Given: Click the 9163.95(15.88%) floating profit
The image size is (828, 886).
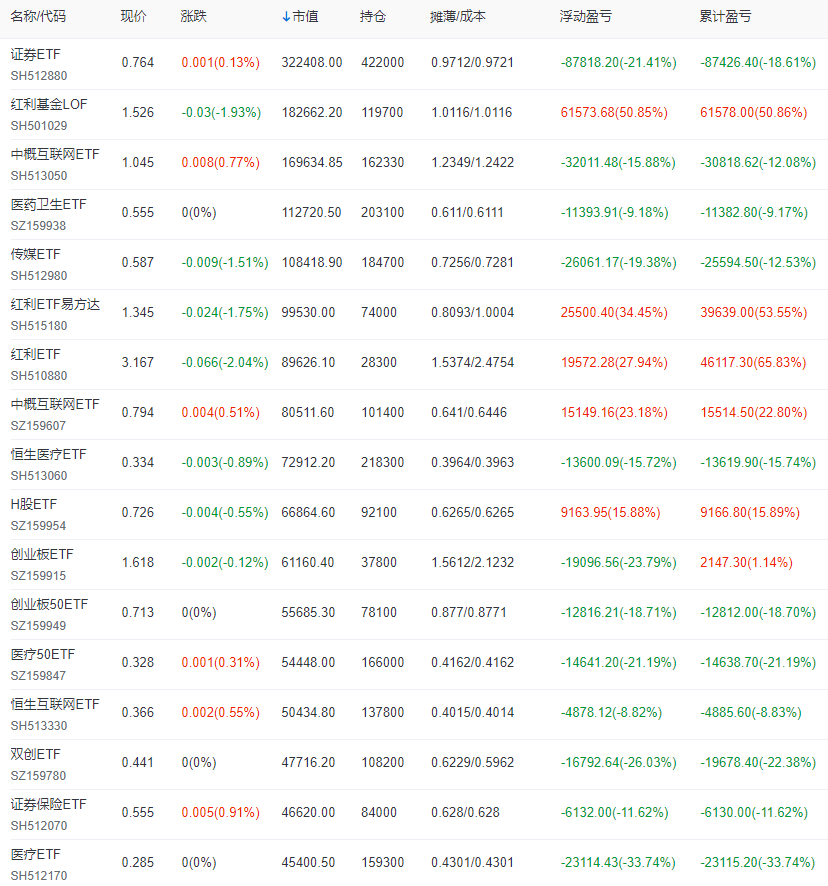Looking at the screenshot, I should tap(610, 513).
